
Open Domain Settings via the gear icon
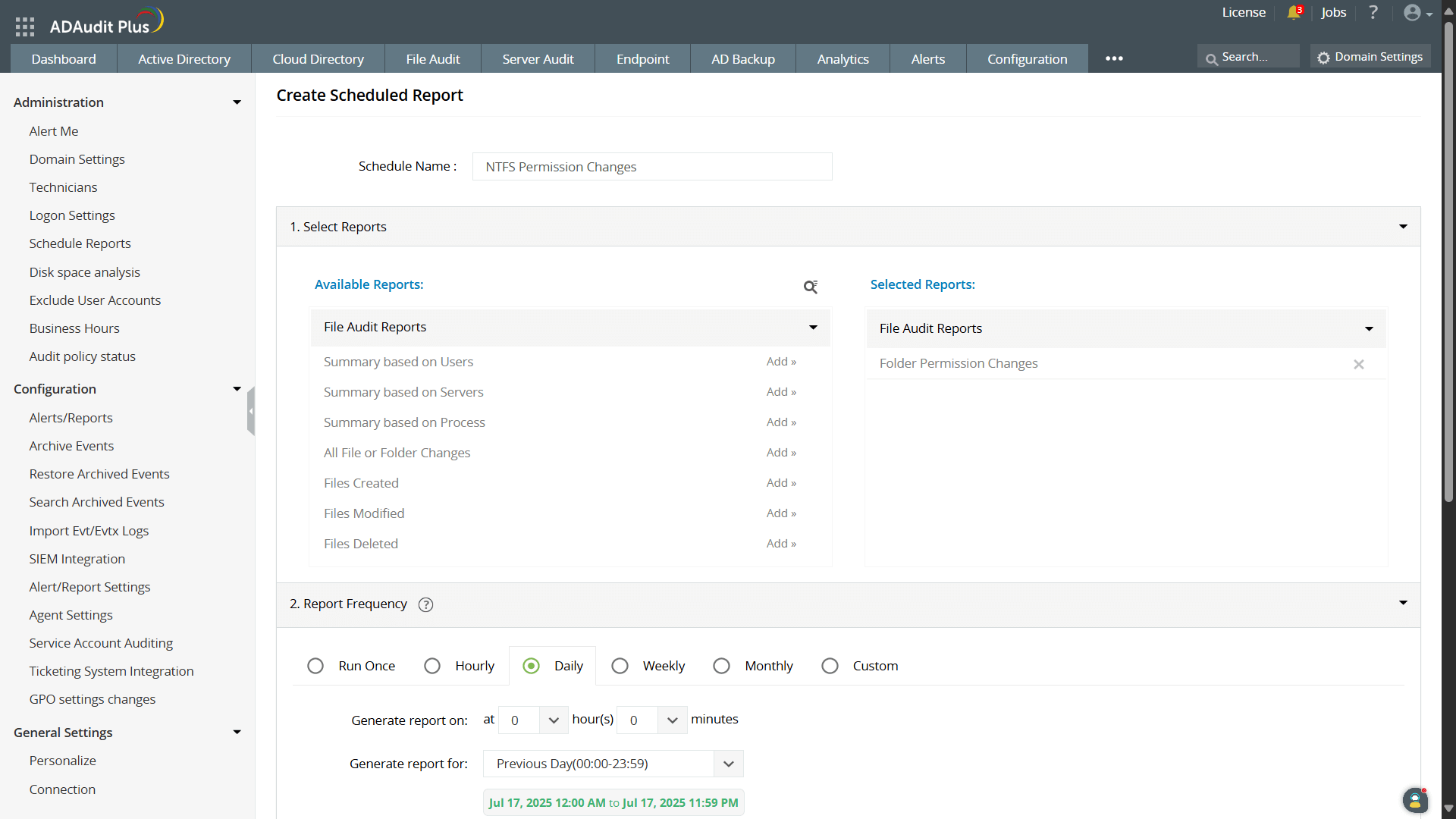(x=1370, y=56)
